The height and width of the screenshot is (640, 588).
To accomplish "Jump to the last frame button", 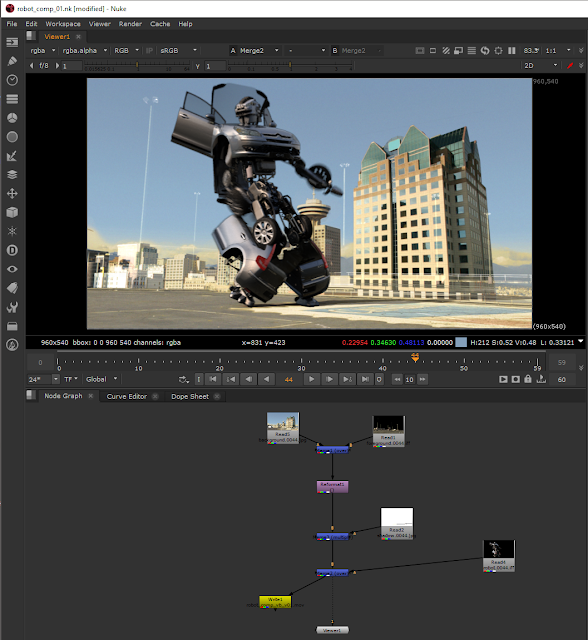I will point(365,379).
